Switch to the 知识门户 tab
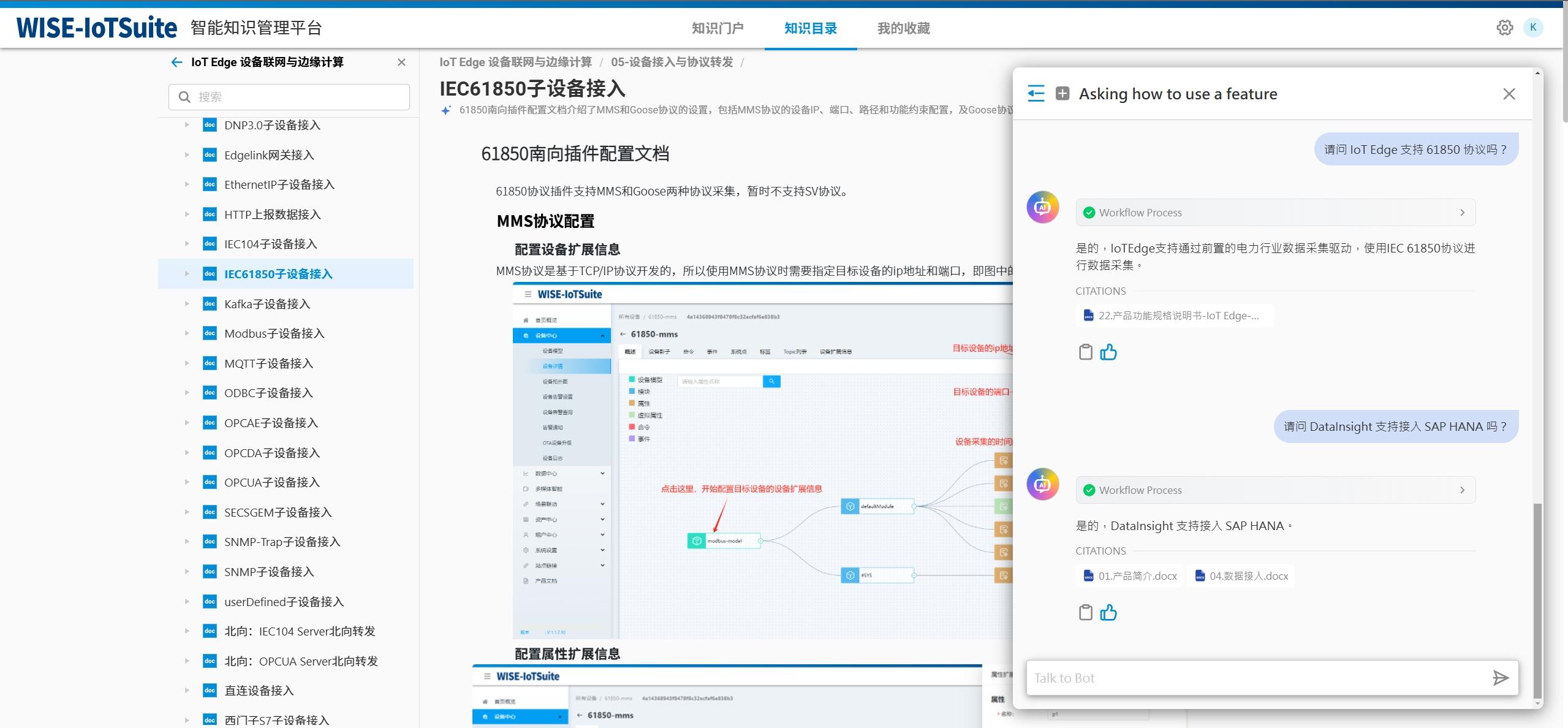 pyautogui.click(x=717, y=28)
